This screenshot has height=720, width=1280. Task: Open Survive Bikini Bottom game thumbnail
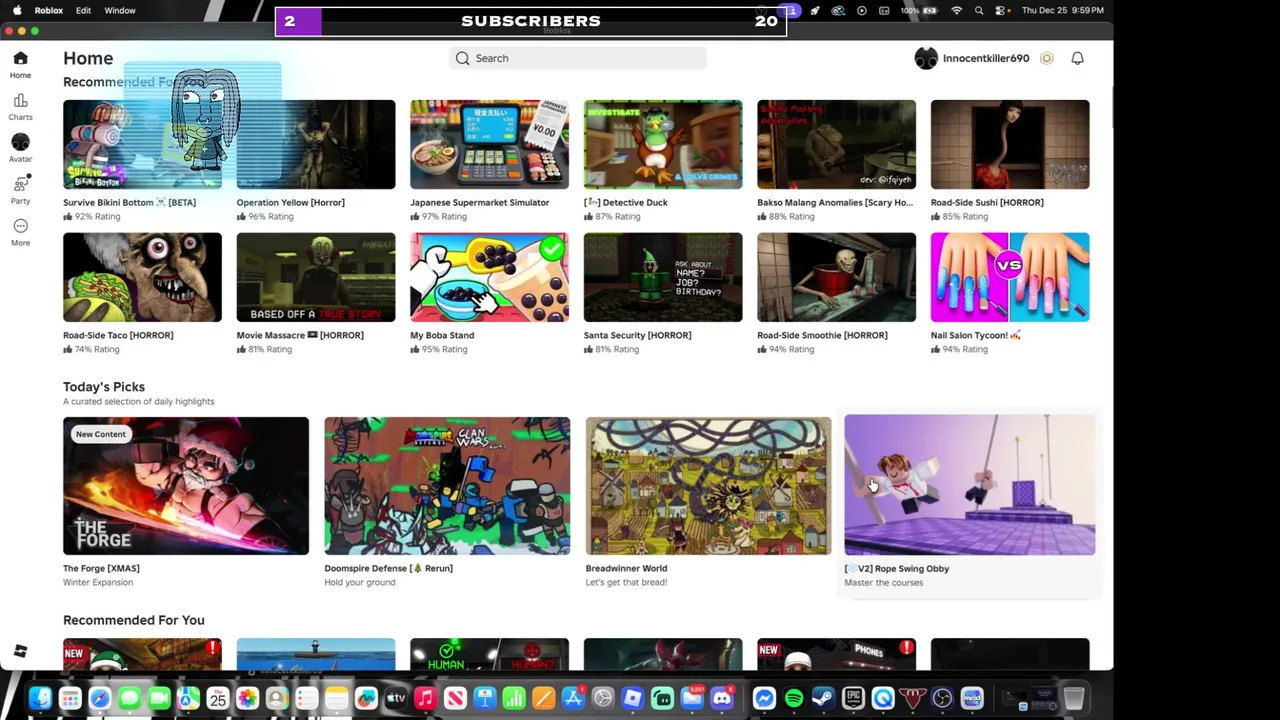pos(142,144)
